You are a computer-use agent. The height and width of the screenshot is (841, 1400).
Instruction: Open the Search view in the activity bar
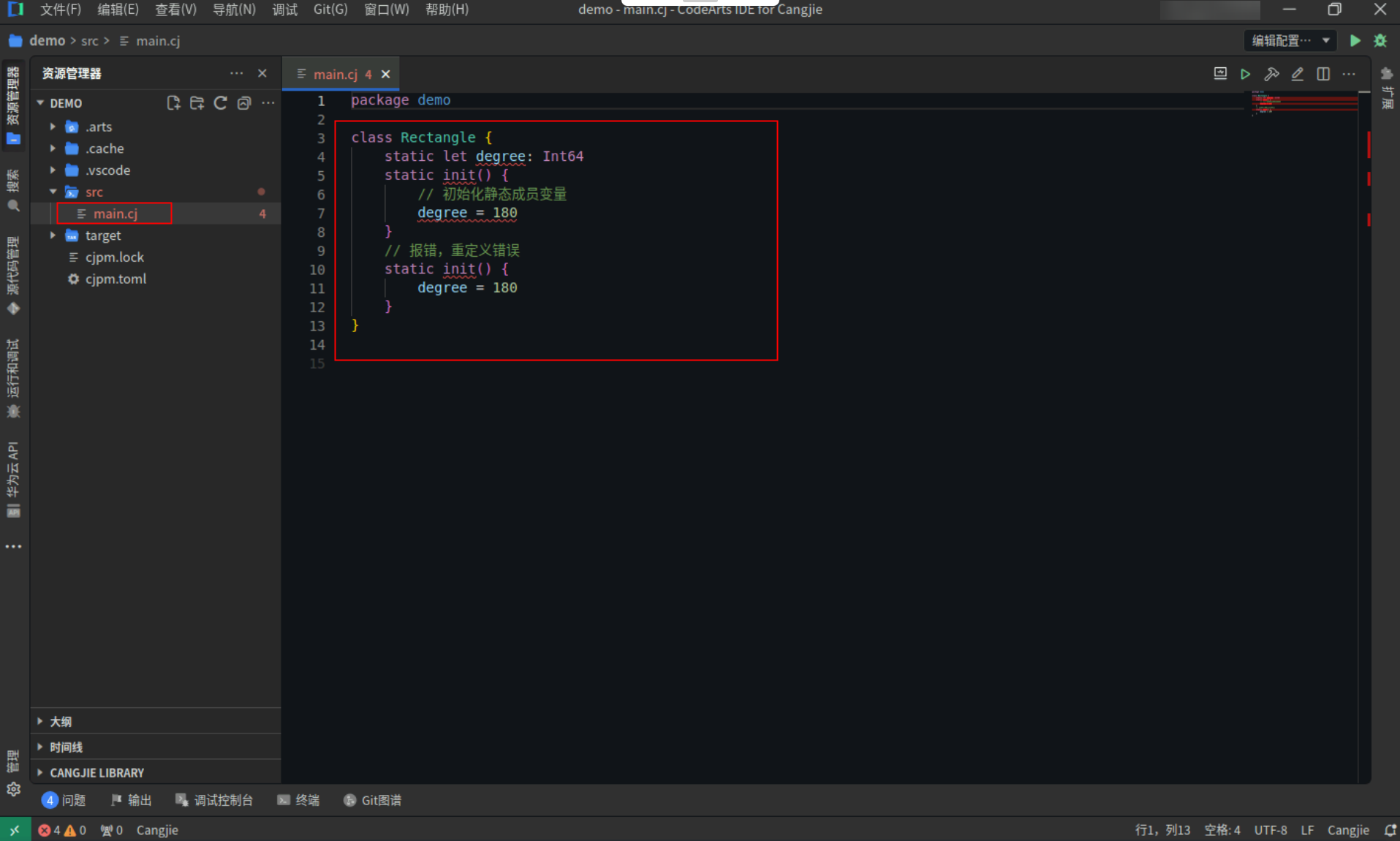tap(13, 191)
